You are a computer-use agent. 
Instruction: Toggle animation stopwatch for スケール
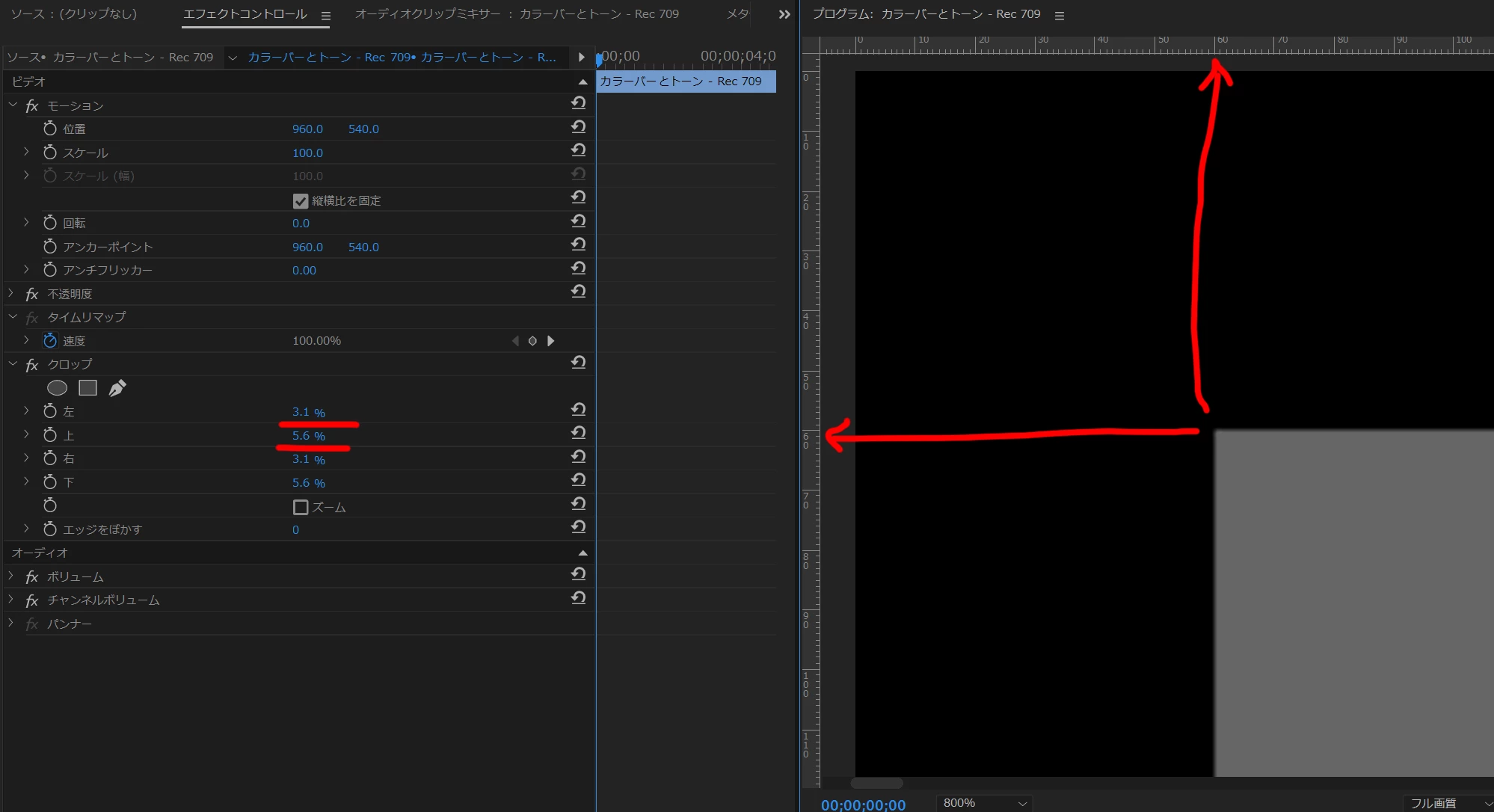pyautogui.click(x=50, y=153)
